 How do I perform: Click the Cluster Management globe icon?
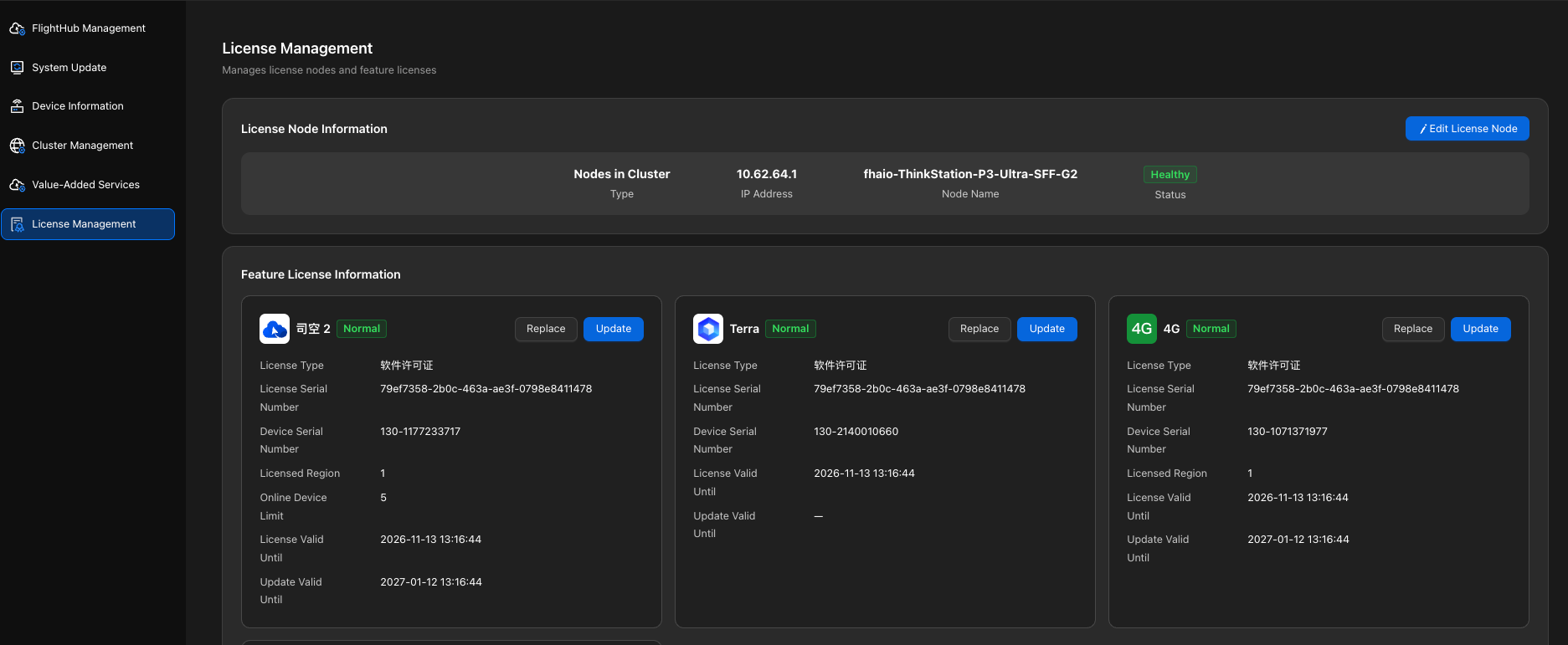pyautogui.click(x=17, y=146)
